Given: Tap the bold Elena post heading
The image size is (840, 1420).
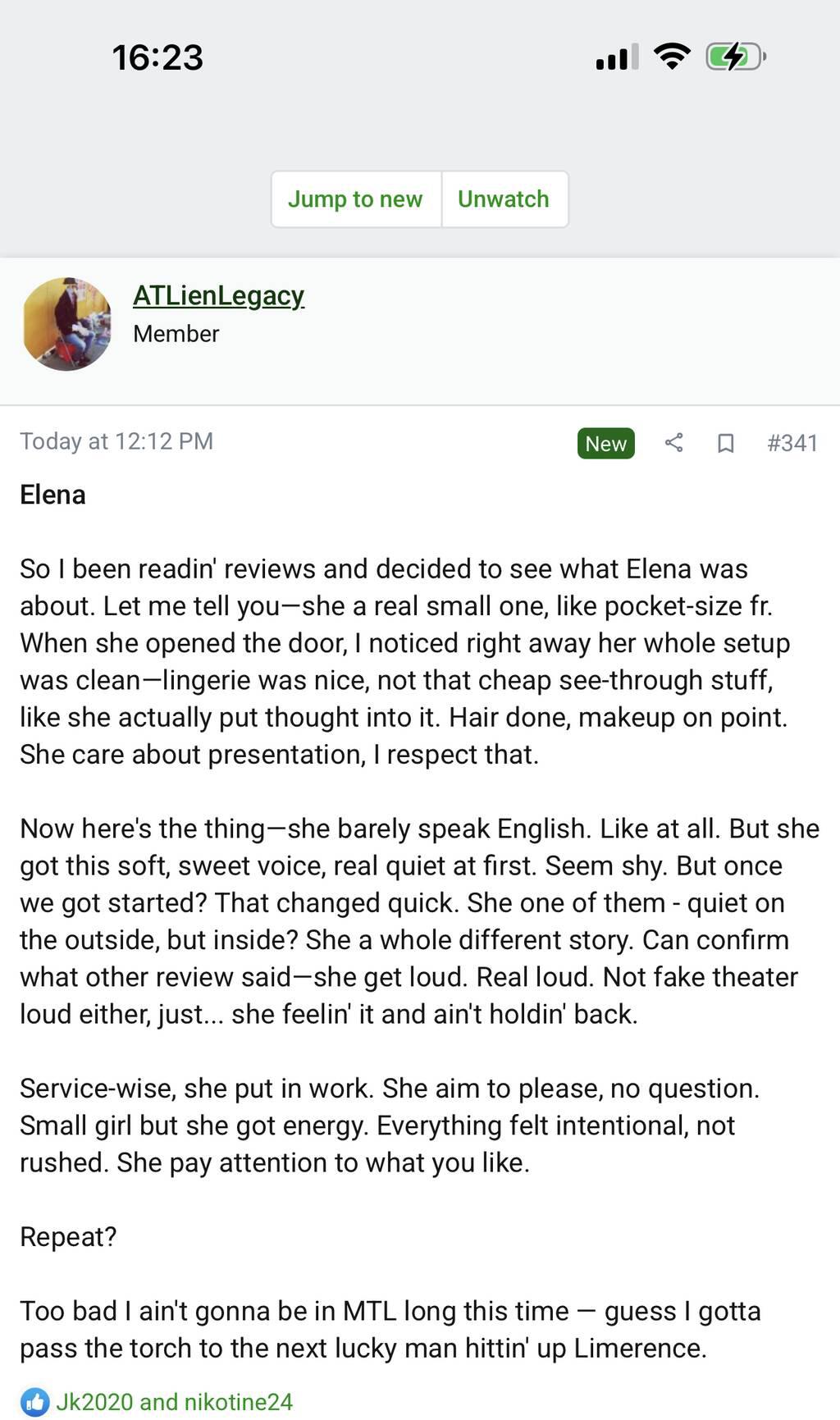Looking at the screenshot, I should point(52,495).
